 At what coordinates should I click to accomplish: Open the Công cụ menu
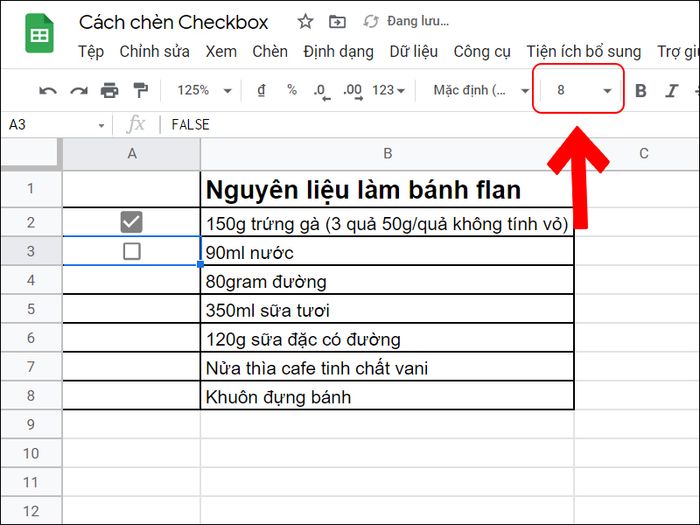click(x=482, y=52)
